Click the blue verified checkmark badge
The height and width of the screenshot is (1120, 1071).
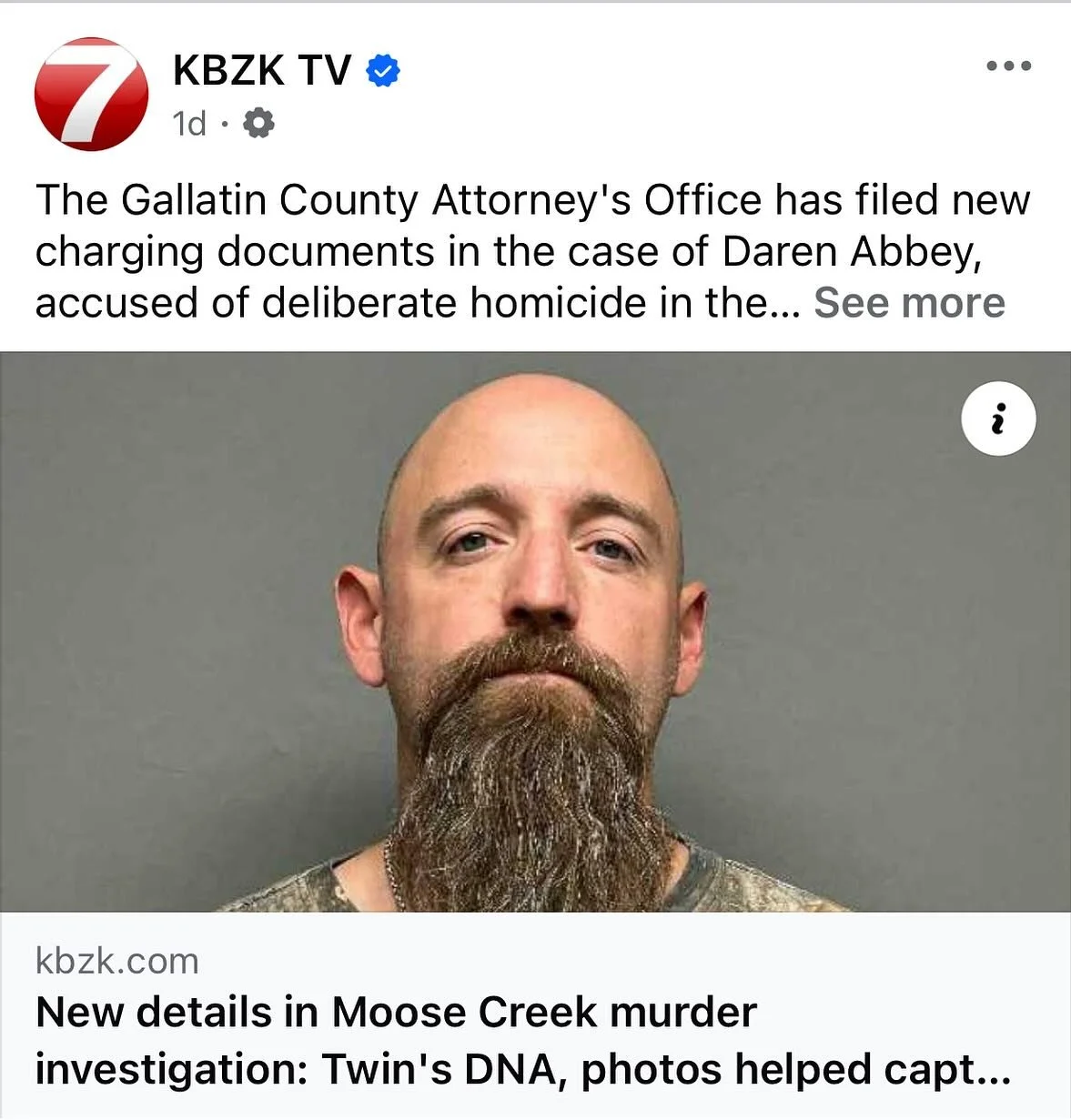383,70
